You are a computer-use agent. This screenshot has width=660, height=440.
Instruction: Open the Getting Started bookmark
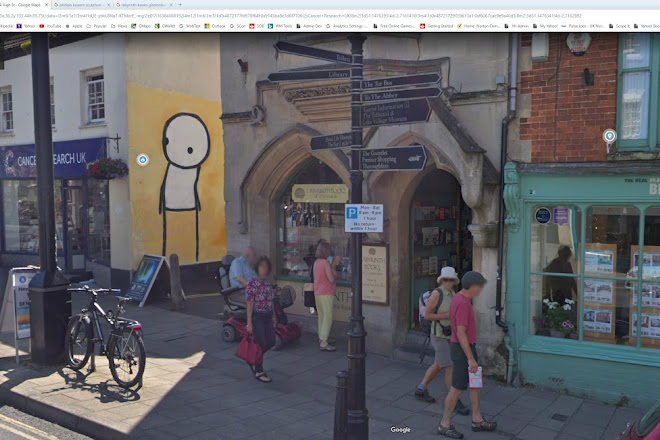(x=437, y=26)
